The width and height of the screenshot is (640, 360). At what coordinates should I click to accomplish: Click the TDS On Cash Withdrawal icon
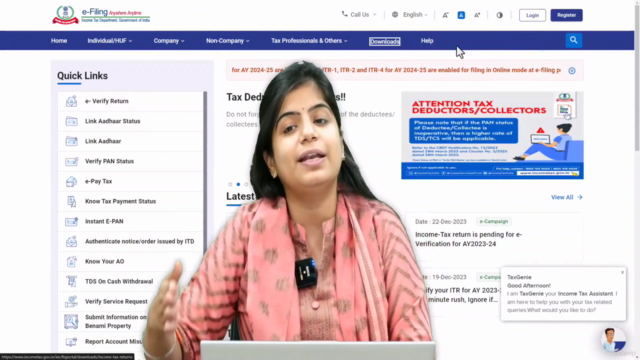[71, 281]
